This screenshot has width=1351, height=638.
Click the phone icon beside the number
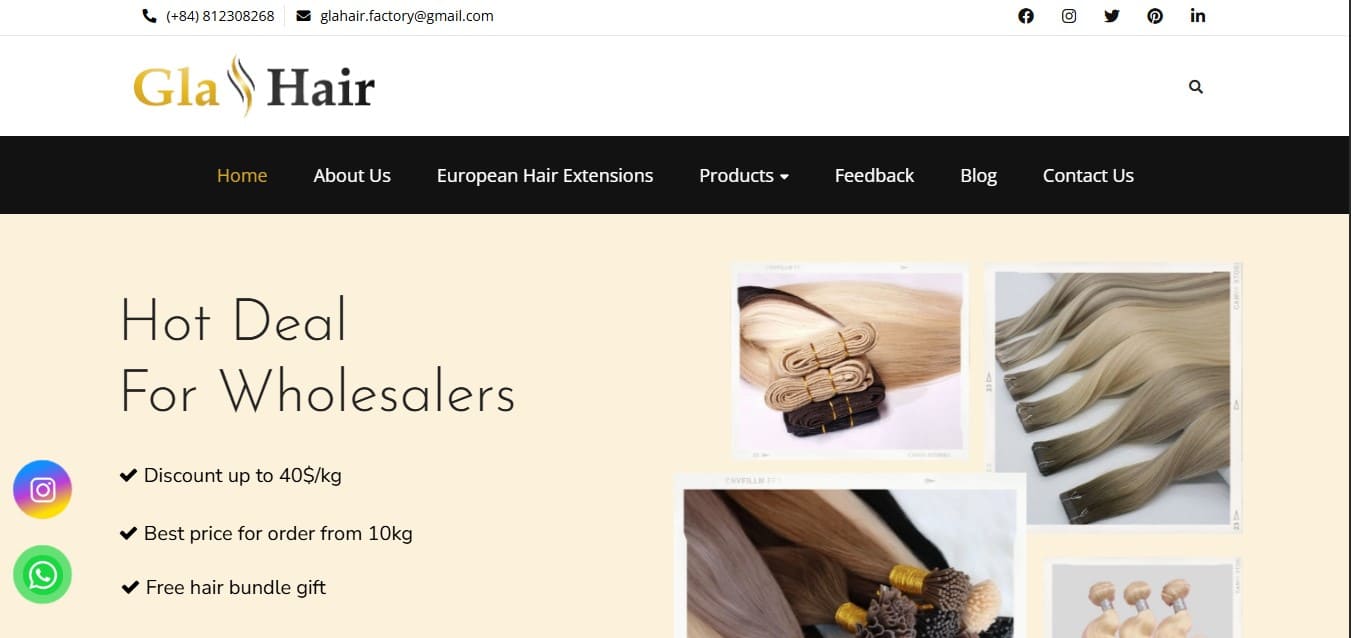point(150,16)
